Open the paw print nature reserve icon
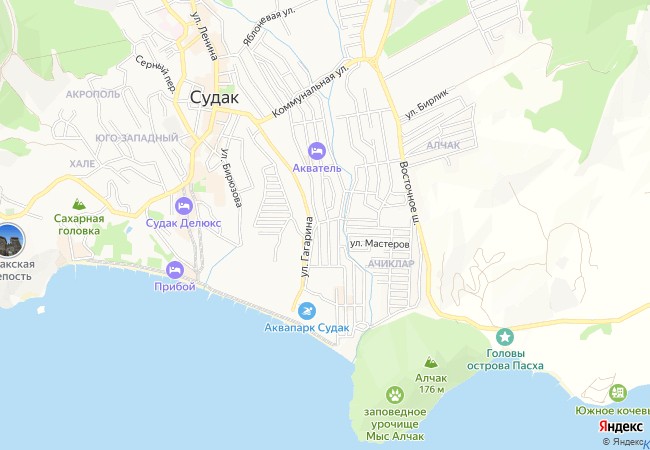Viewport: 650px width, 450px height. pos(395,395)
